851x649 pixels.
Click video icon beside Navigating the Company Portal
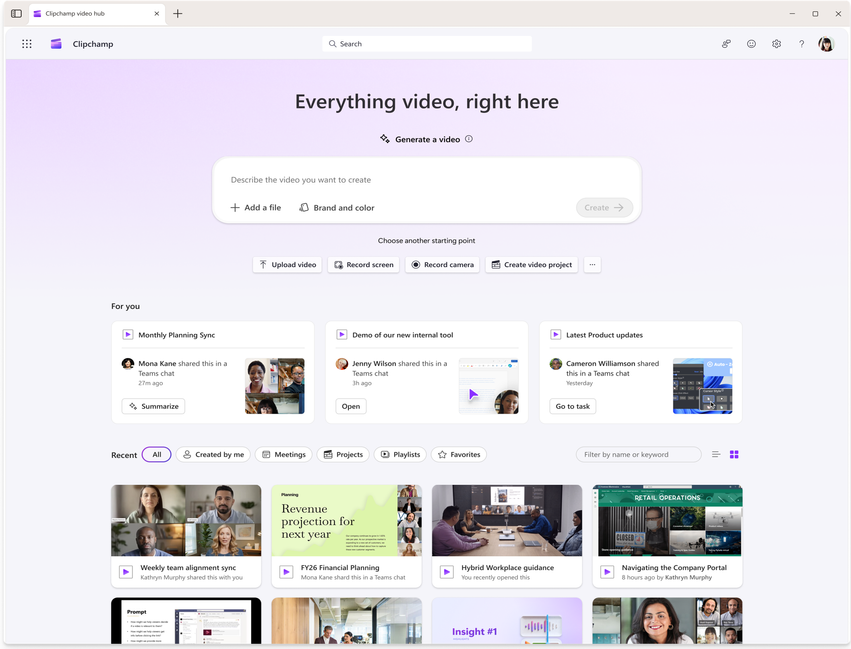[x=607, y=571]
